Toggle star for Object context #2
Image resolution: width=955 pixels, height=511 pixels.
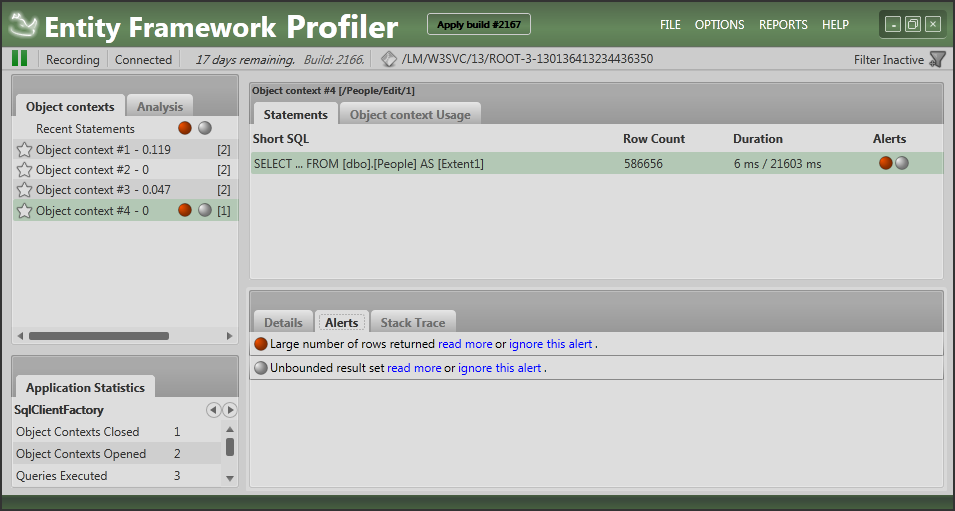pos(25,170)
